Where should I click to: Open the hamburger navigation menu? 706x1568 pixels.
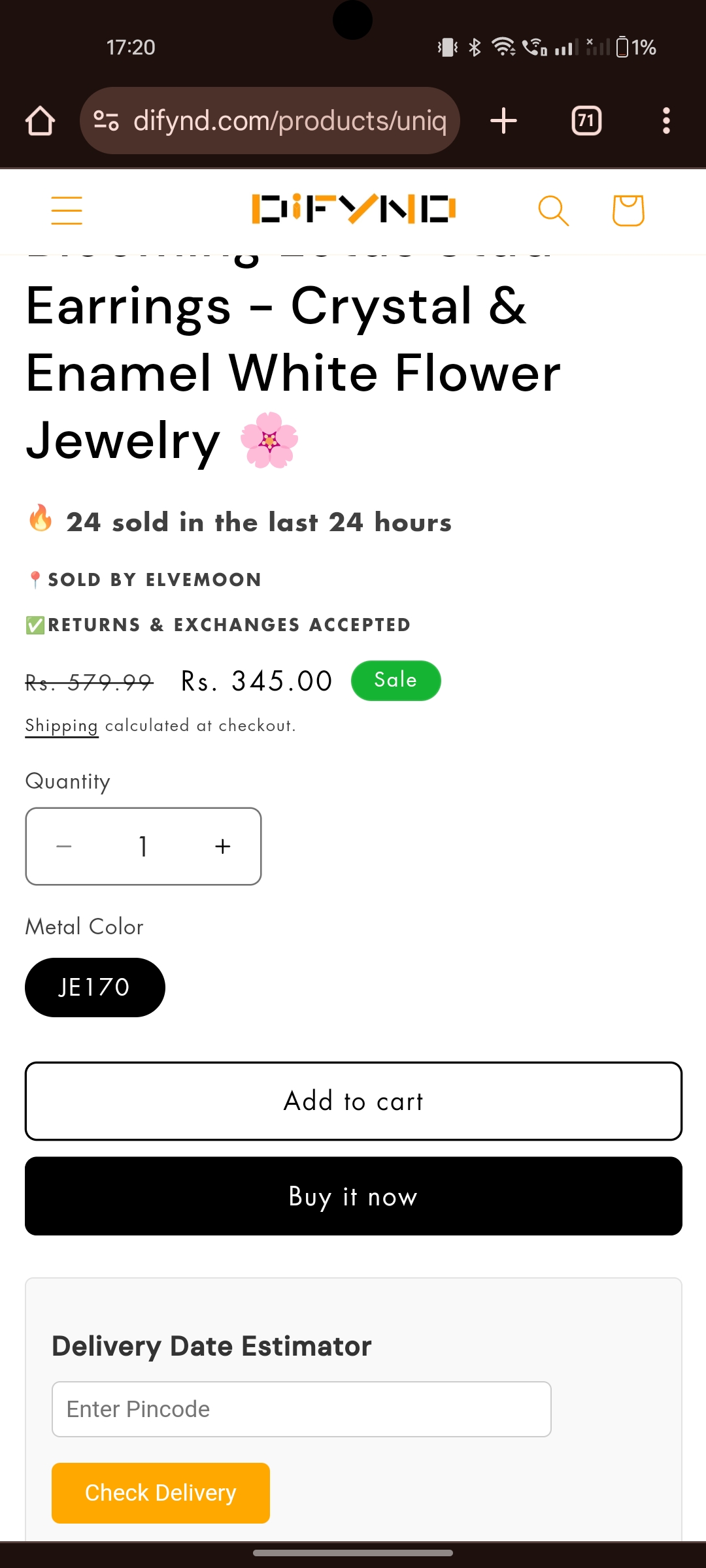(67, 210)
